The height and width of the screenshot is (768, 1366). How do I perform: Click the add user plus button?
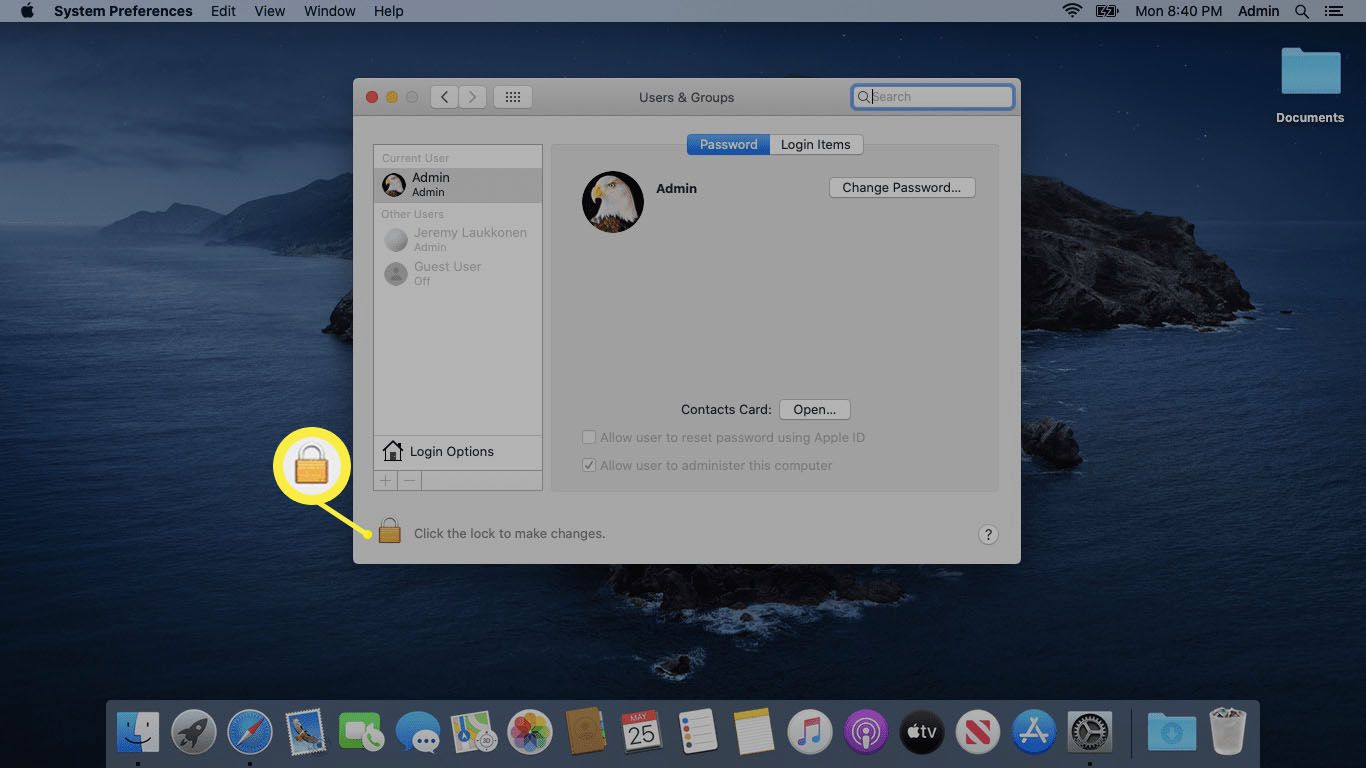pos(386,481)
